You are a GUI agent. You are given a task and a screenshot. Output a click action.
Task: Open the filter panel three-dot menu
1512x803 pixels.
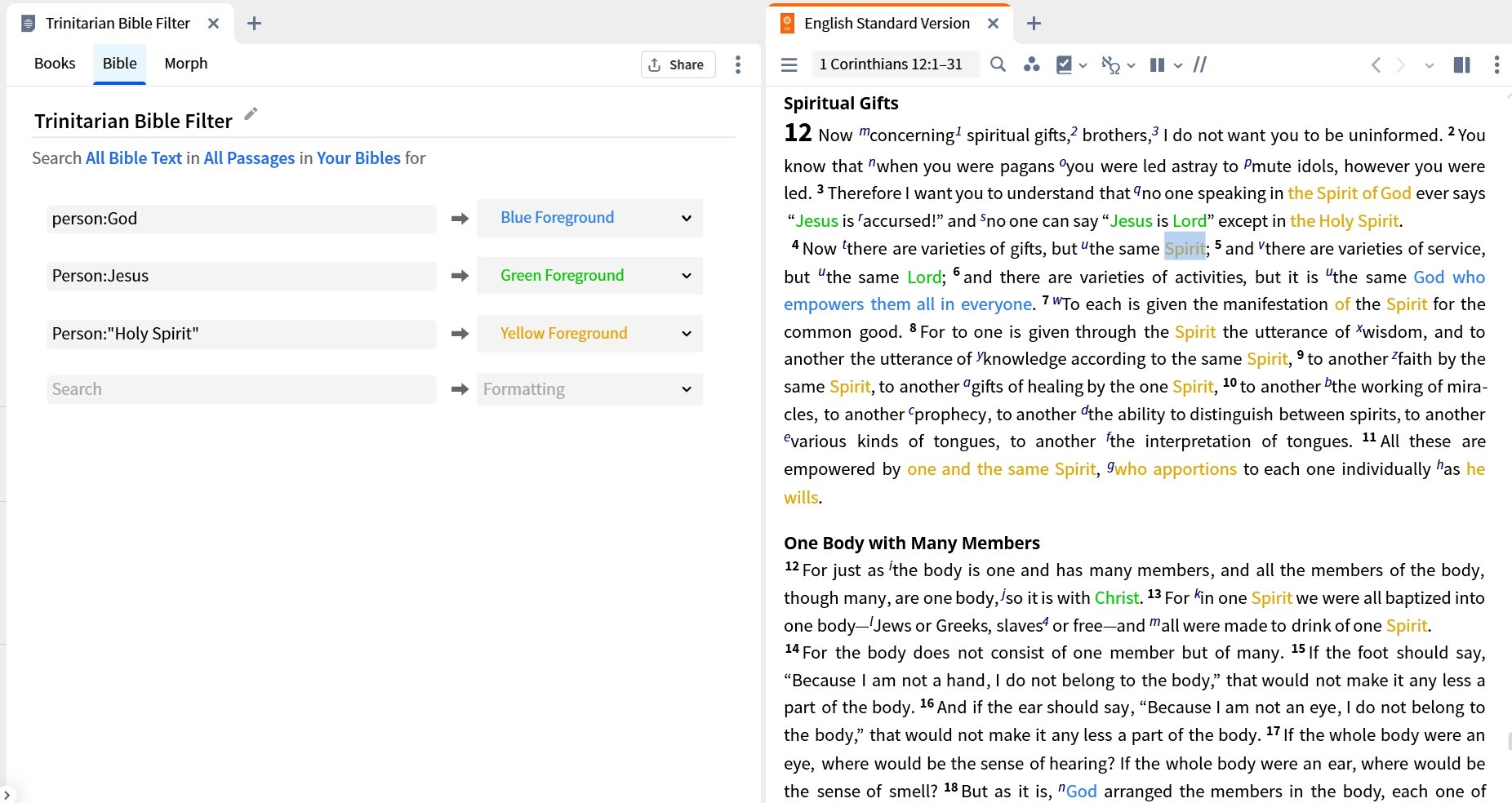coord(737,64)
